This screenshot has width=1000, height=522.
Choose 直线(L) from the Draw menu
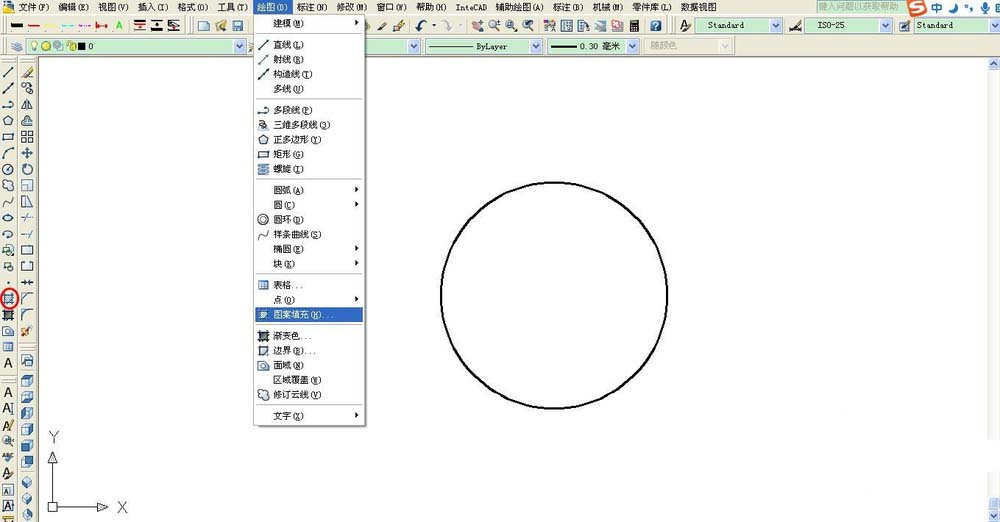coord(309,45)
